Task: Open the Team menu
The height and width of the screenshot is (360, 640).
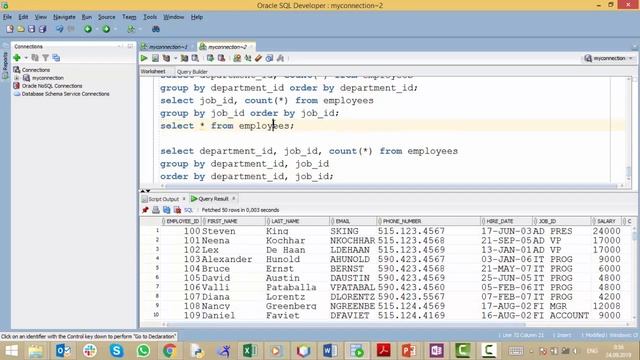Action: [x=129, y=17]
